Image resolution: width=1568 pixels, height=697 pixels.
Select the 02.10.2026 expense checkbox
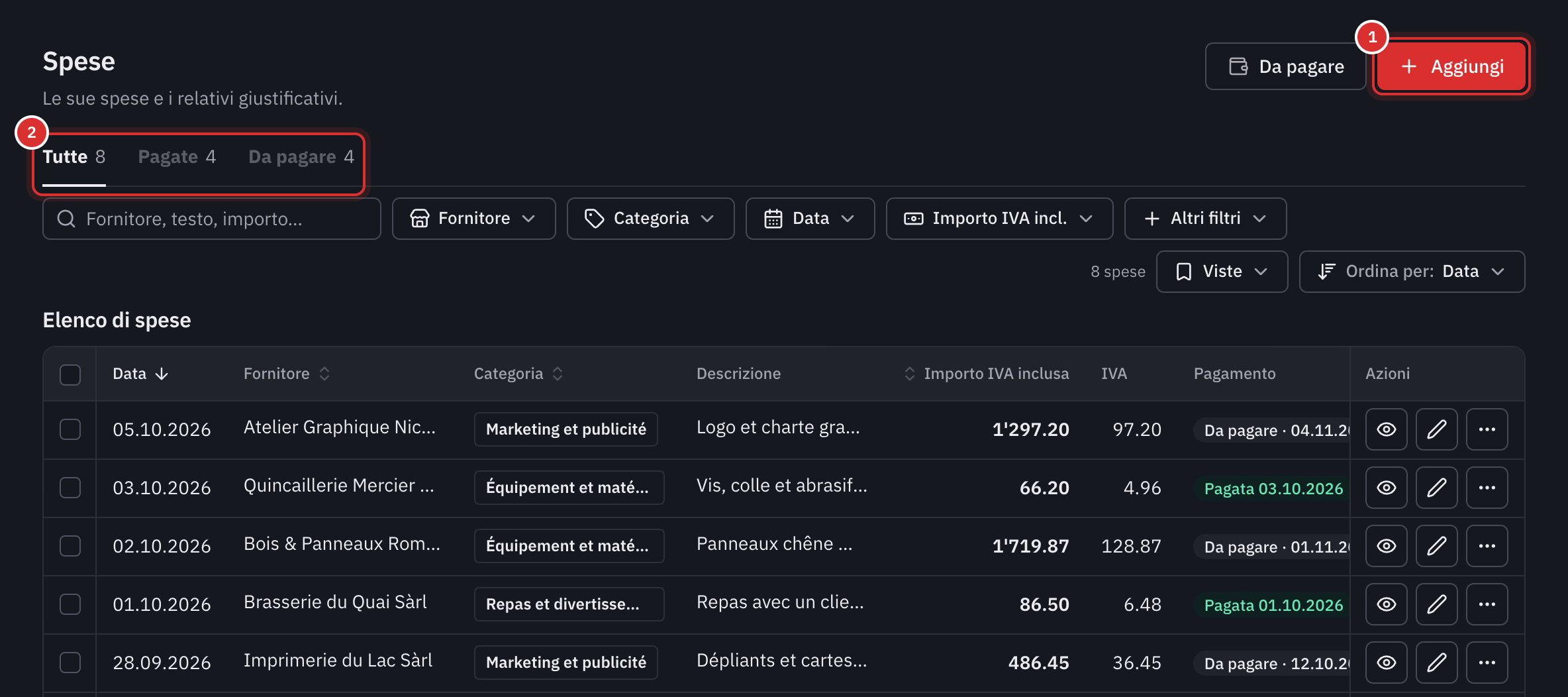[x=70, y=546]
